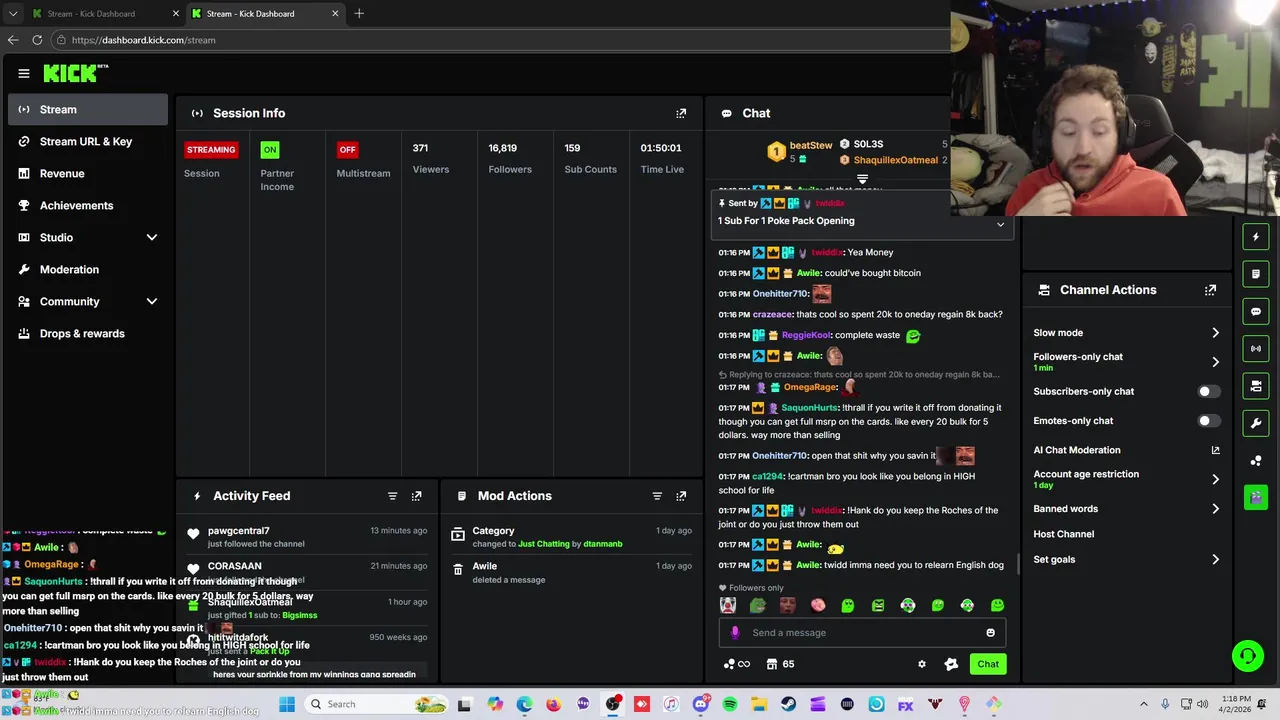1280x720 pixels.
Task: Click the broadcast signal icon in right rail
Action: click(x=1256, y=348)
